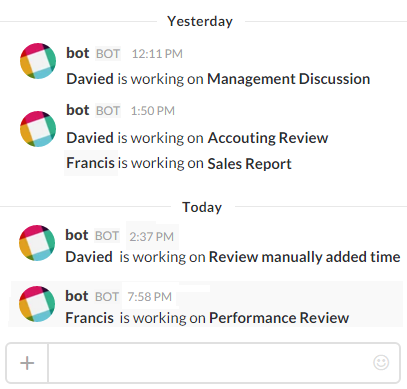Click bot avatar on 1:50 PM message
The image size is (407, 389).
point(38,129)
